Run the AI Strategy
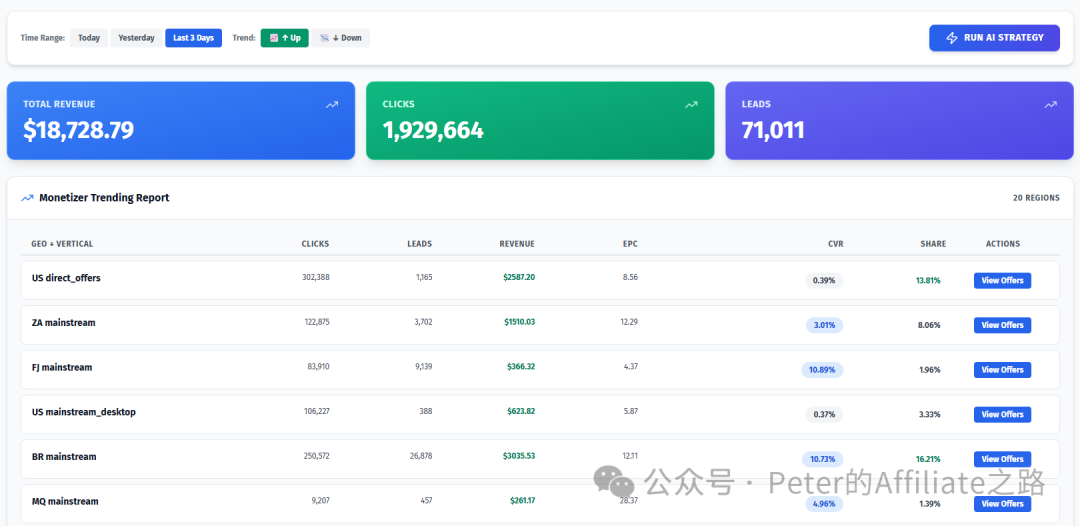The image size is (1080, 526). pos(995,38)
